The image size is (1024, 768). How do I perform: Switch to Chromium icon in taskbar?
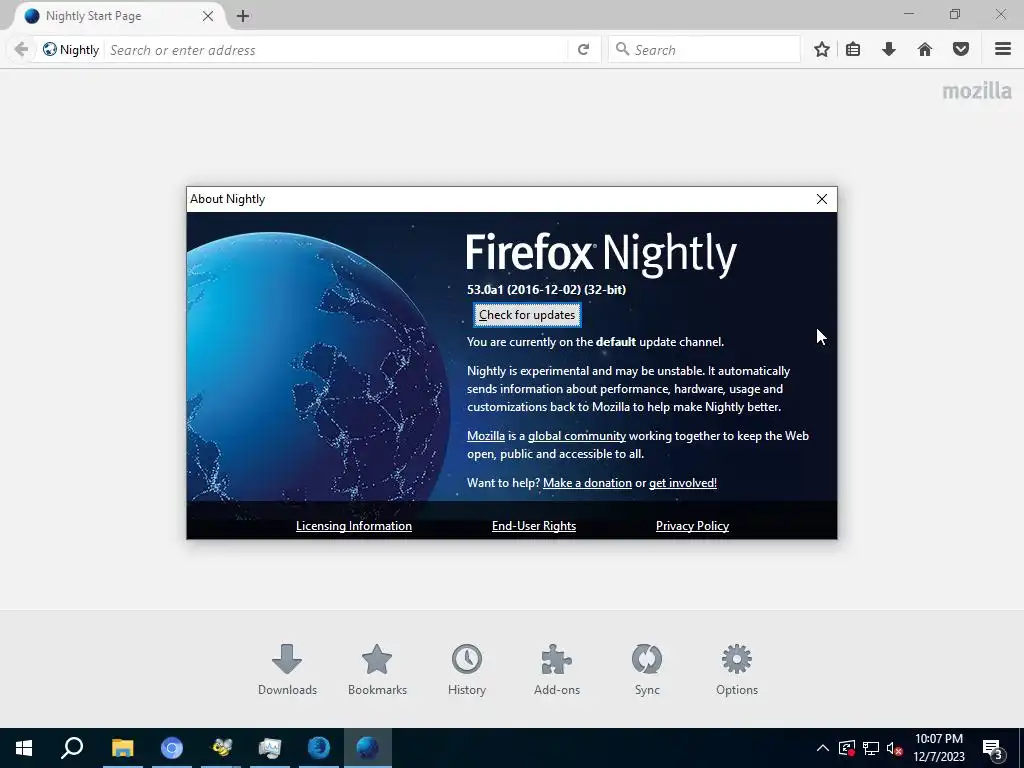pyautogui.click(x=172, y=748)
